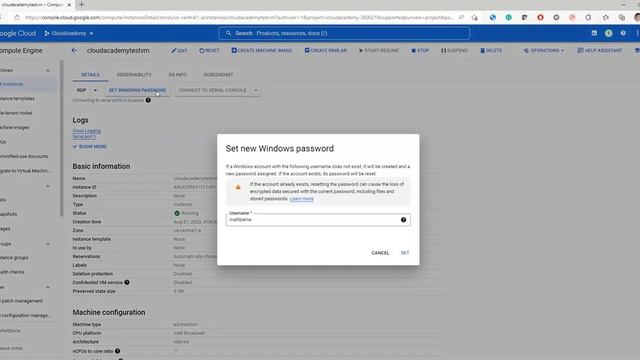The width and height of the screenshot is (640, 360).
Task: Open the Help Assistant panel
Action: (x=600, y=51)
